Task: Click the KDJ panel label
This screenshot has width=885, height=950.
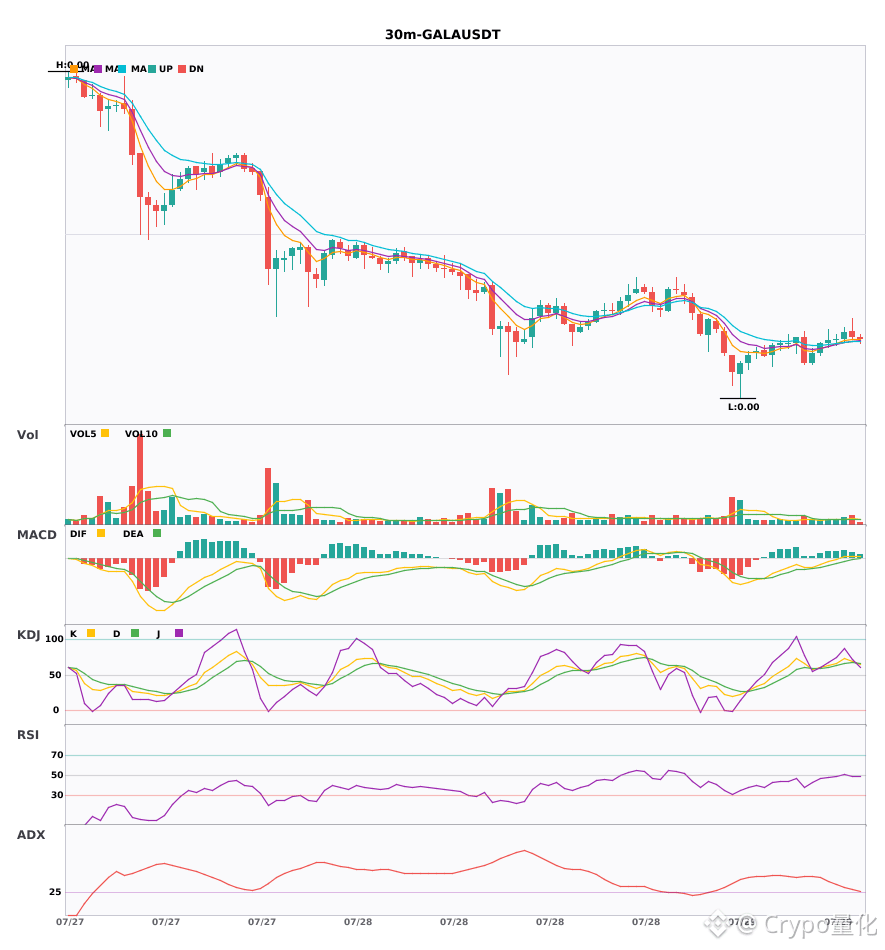Action: point(28,635)
